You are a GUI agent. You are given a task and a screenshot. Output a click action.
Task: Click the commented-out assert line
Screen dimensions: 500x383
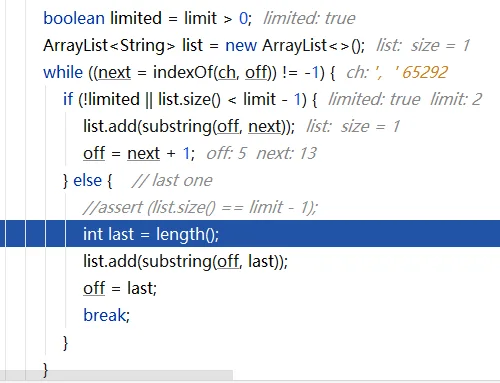click(x=200, y=207)
